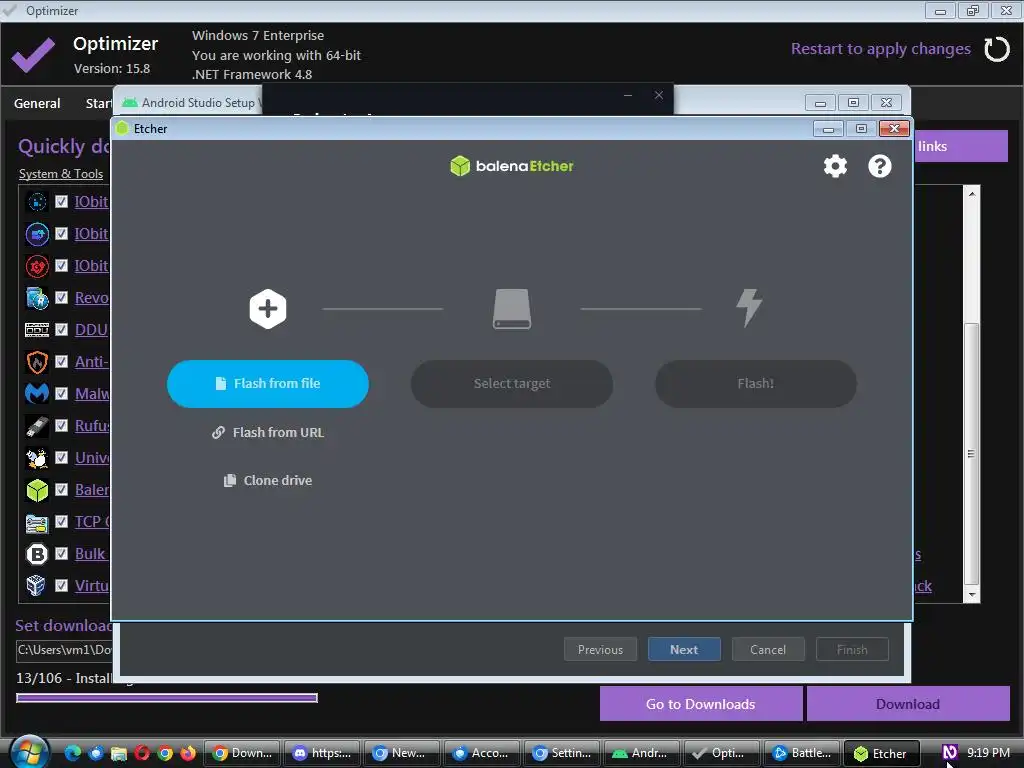Open the balenaEtcher help question mark
This screenshot has width=1024, height=768.
click(880, 166)
